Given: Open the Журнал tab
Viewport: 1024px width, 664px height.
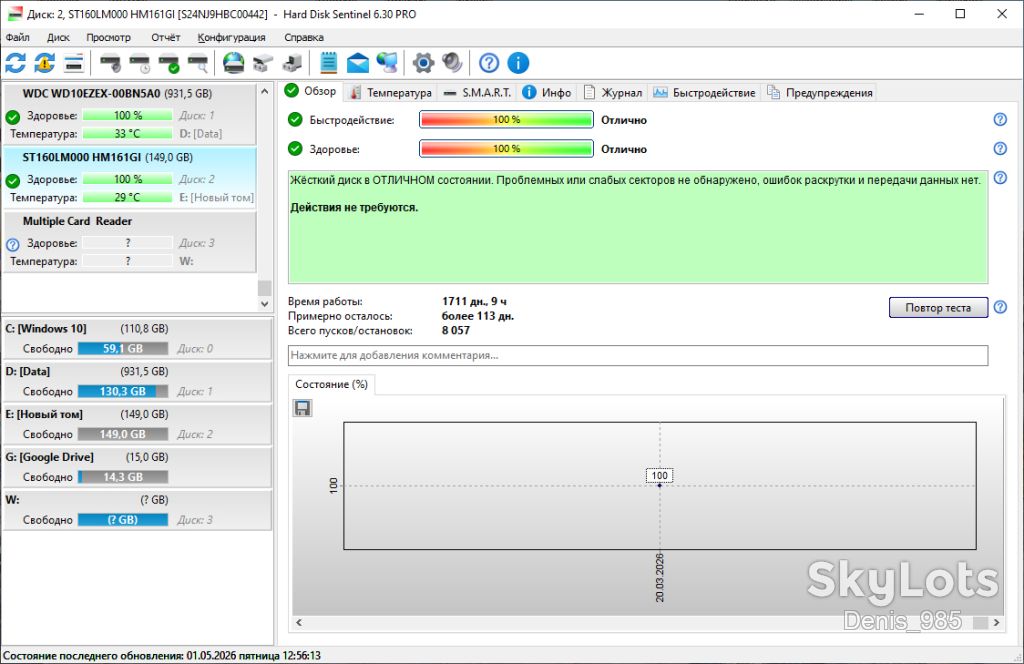Looking at the screenshot, I should tap(613, 93).
